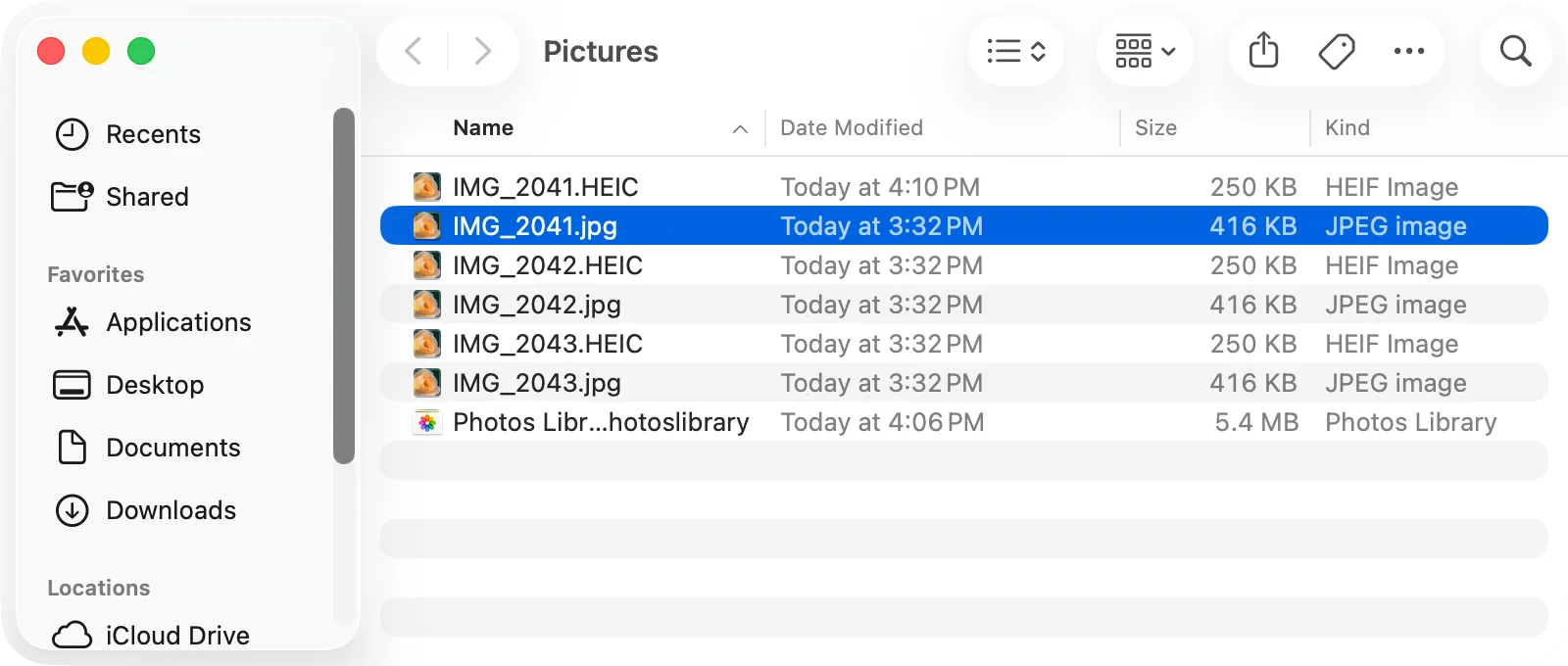This screenshot has height=666, width=1568.
Task: Click the Photos Library kind label
Action: 1411,422
